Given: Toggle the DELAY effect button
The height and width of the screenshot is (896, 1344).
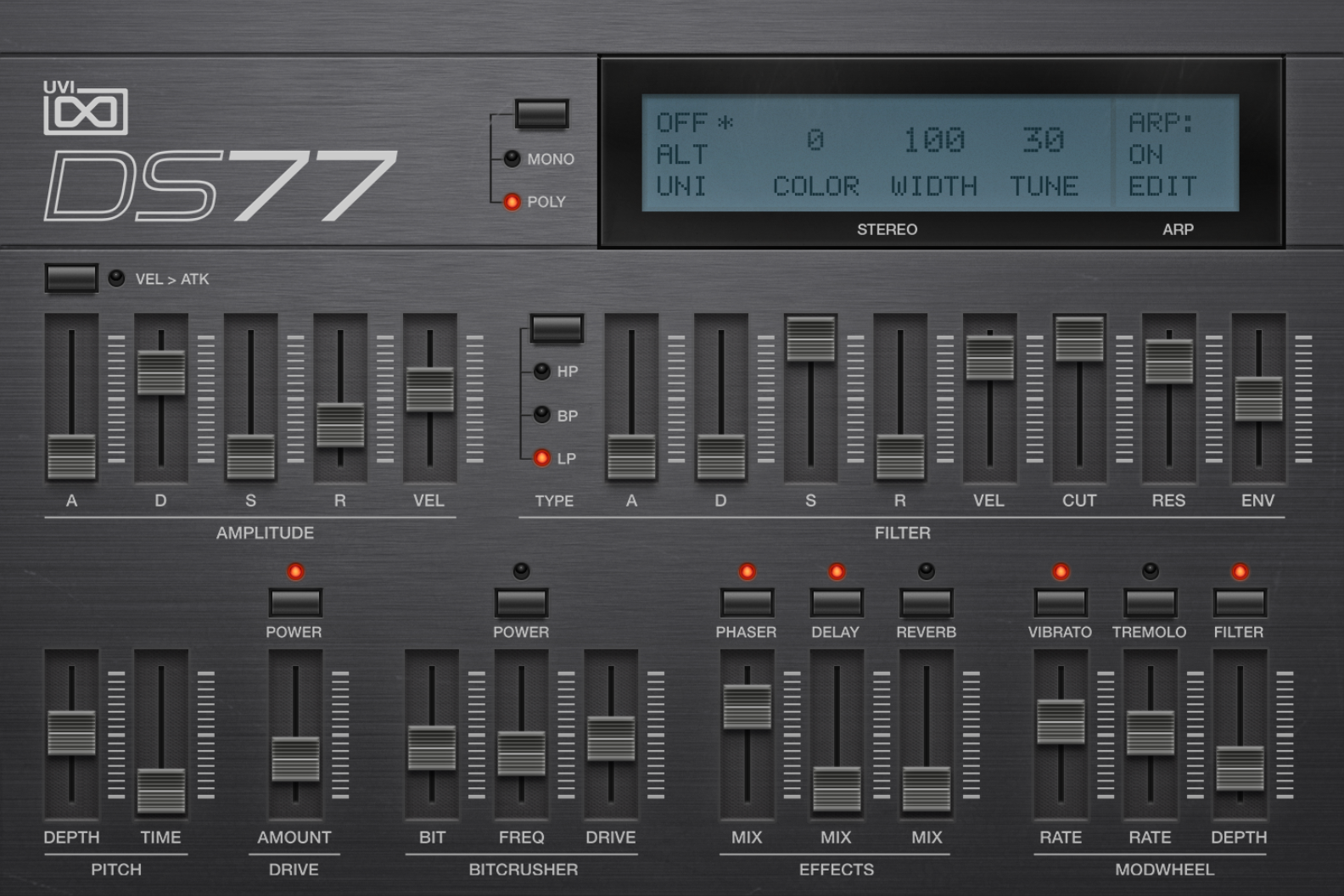Looking at the screenshot, I should coord(837,603).
